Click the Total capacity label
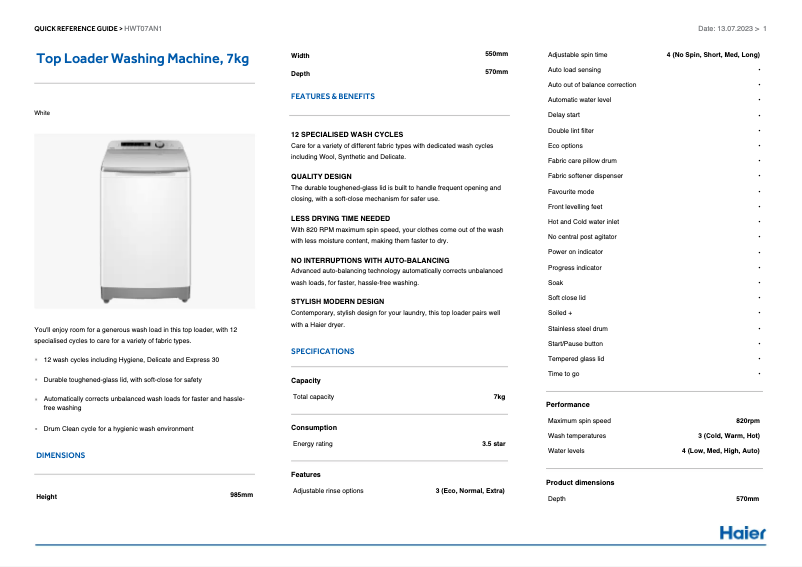 click(x=315, y=397)
